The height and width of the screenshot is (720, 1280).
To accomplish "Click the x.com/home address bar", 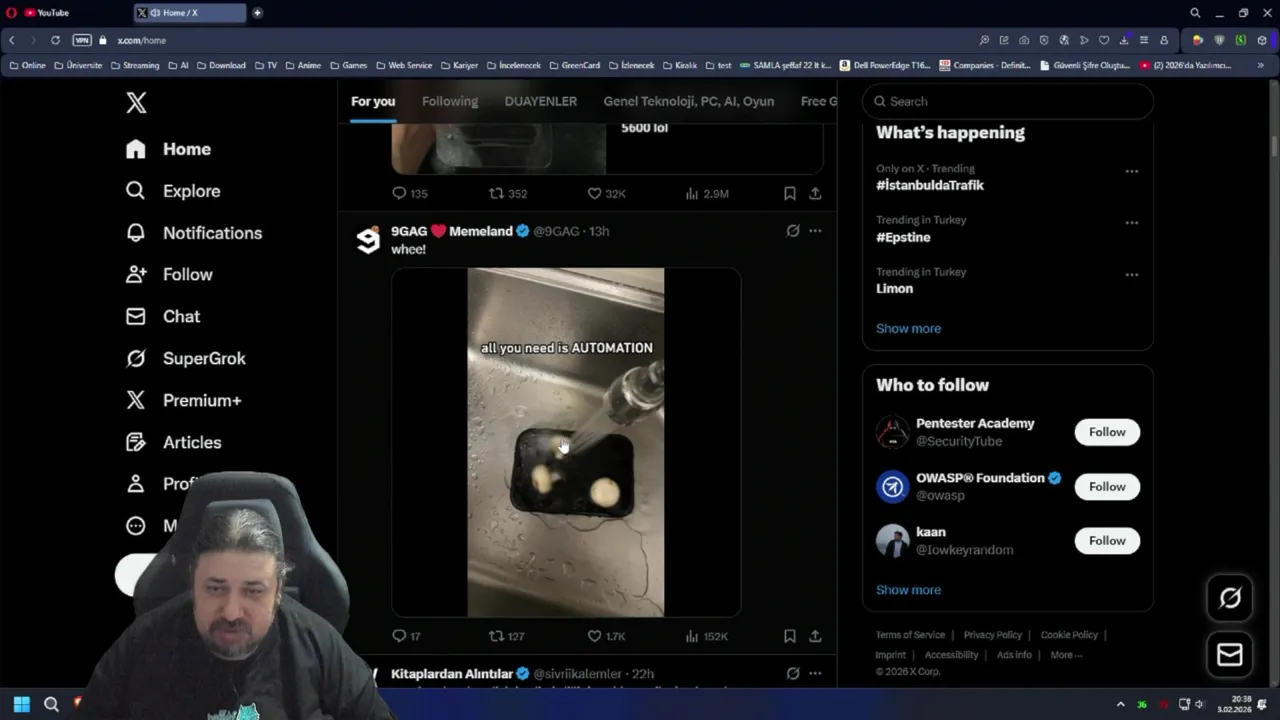I will click(142, 40).
